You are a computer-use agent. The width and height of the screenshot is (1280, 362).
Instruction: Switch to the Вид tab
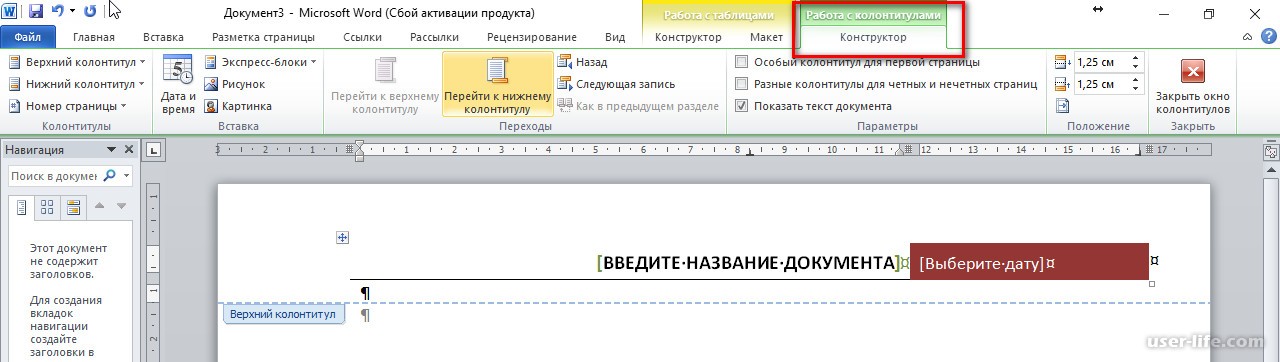tap(615, 37)
